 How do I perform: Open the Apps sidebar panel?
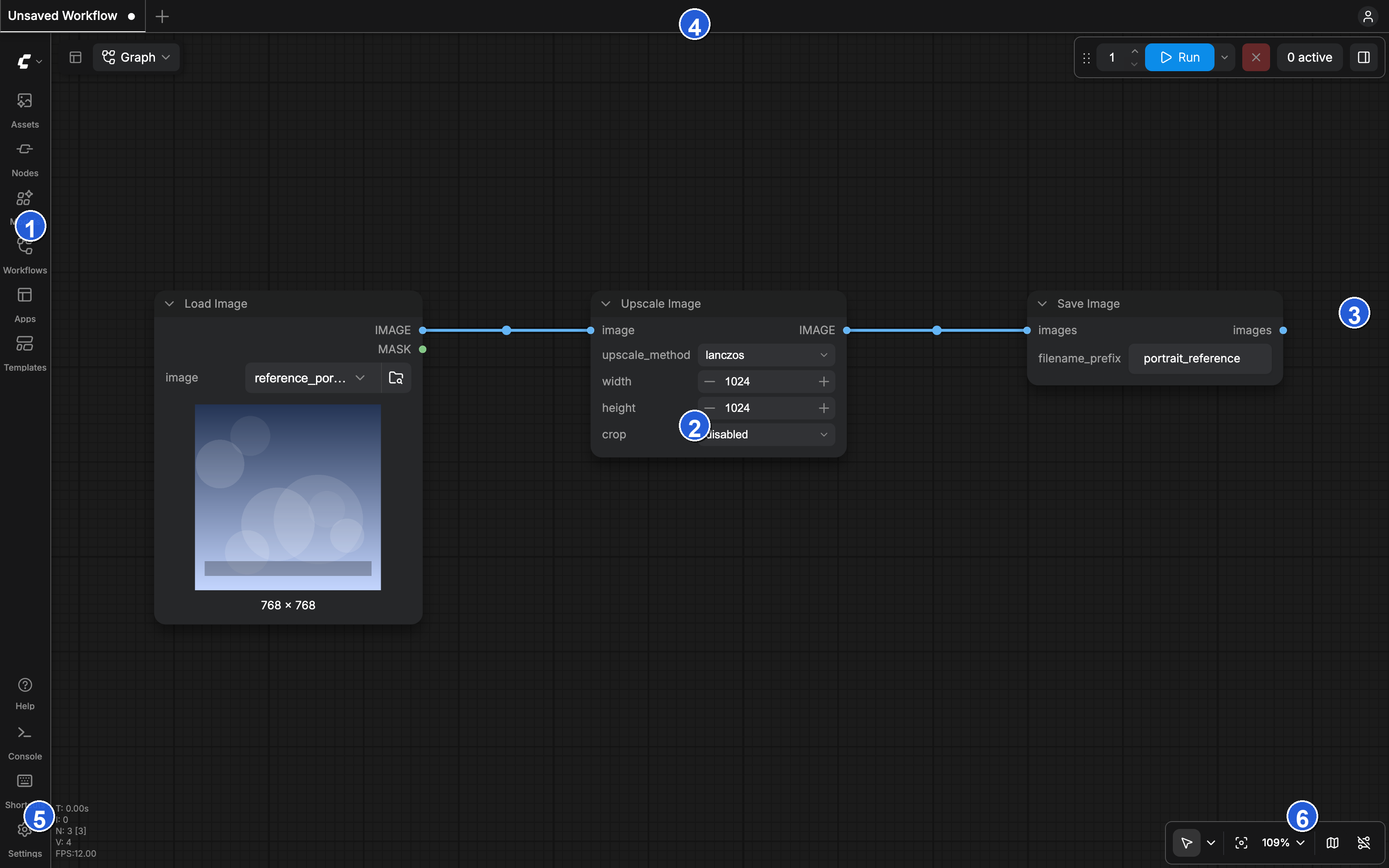[25, 305]
